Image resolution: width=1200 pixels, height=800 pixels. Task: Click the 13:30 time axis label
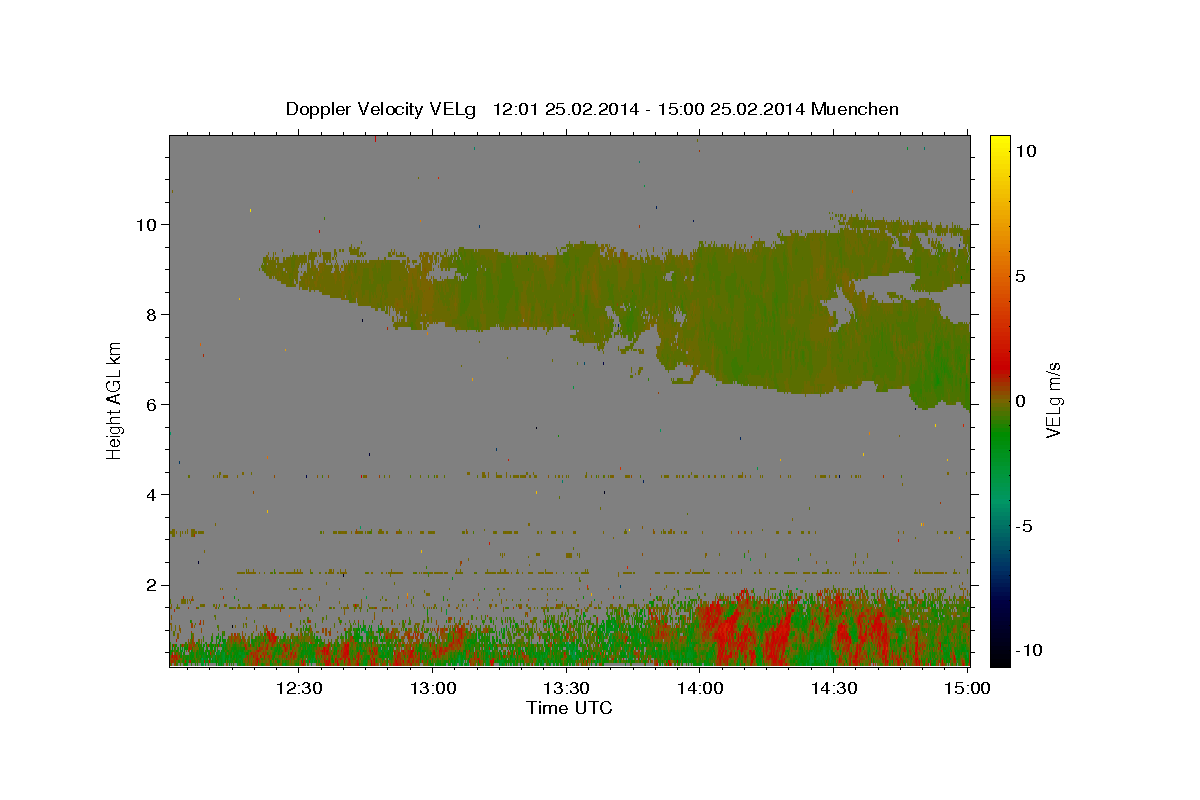point(567,688)
